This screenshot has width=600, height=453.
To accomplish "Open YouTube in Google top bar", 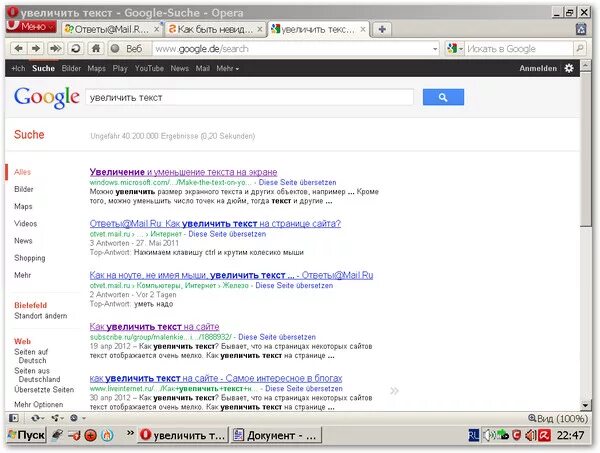I will (149, 68).
